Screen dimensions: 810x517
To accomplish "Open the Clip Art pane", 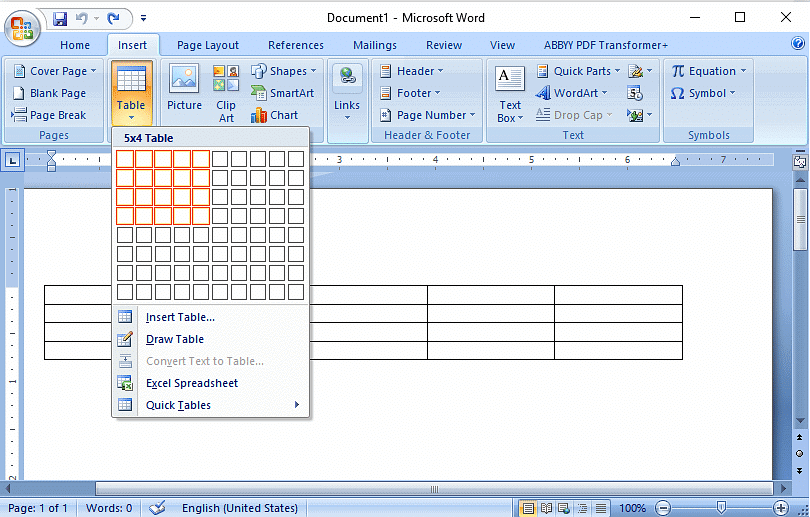I will pyautogui.click(x=226, y=93).
